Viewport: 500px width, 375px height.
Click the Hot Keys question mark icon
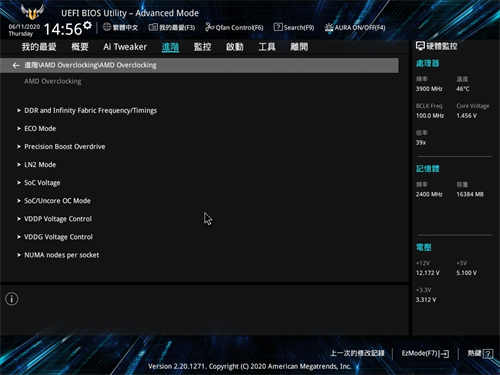[488, 353]
